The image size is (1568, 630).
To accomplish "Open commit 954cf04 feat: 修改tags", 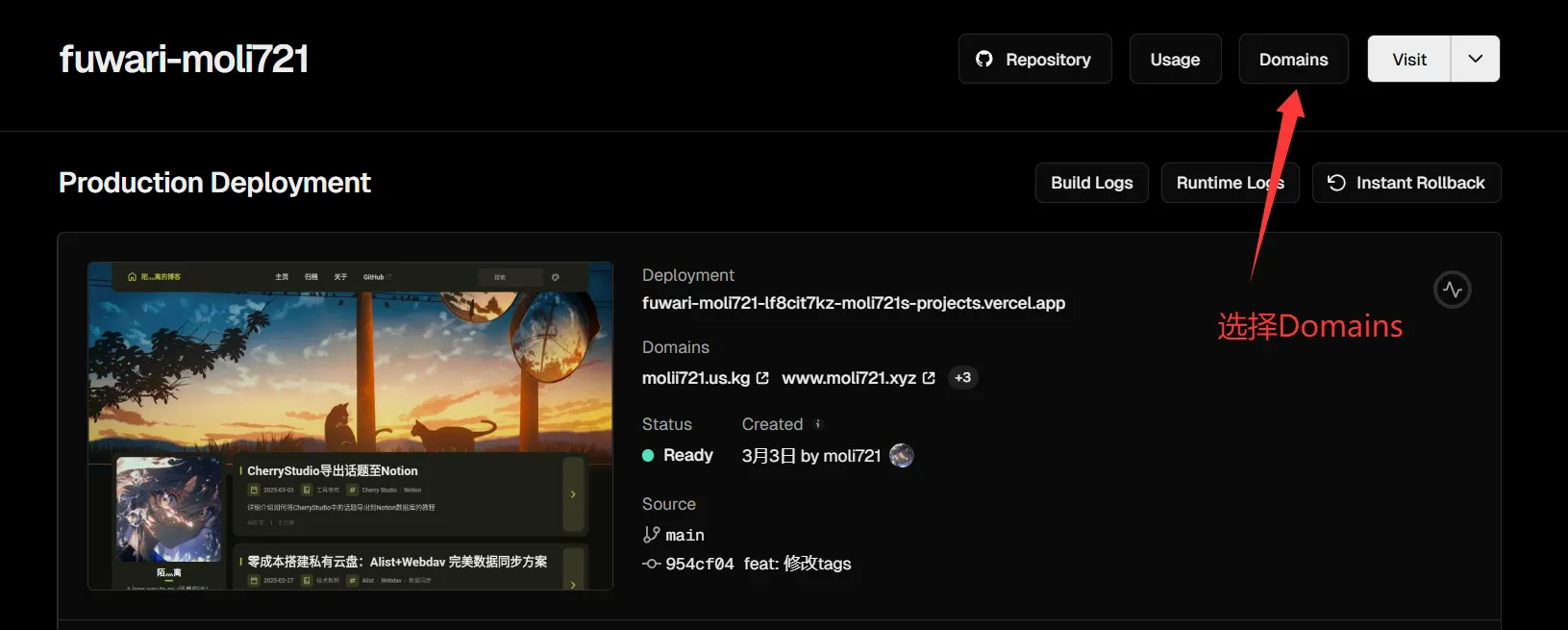I will (747, 564).
